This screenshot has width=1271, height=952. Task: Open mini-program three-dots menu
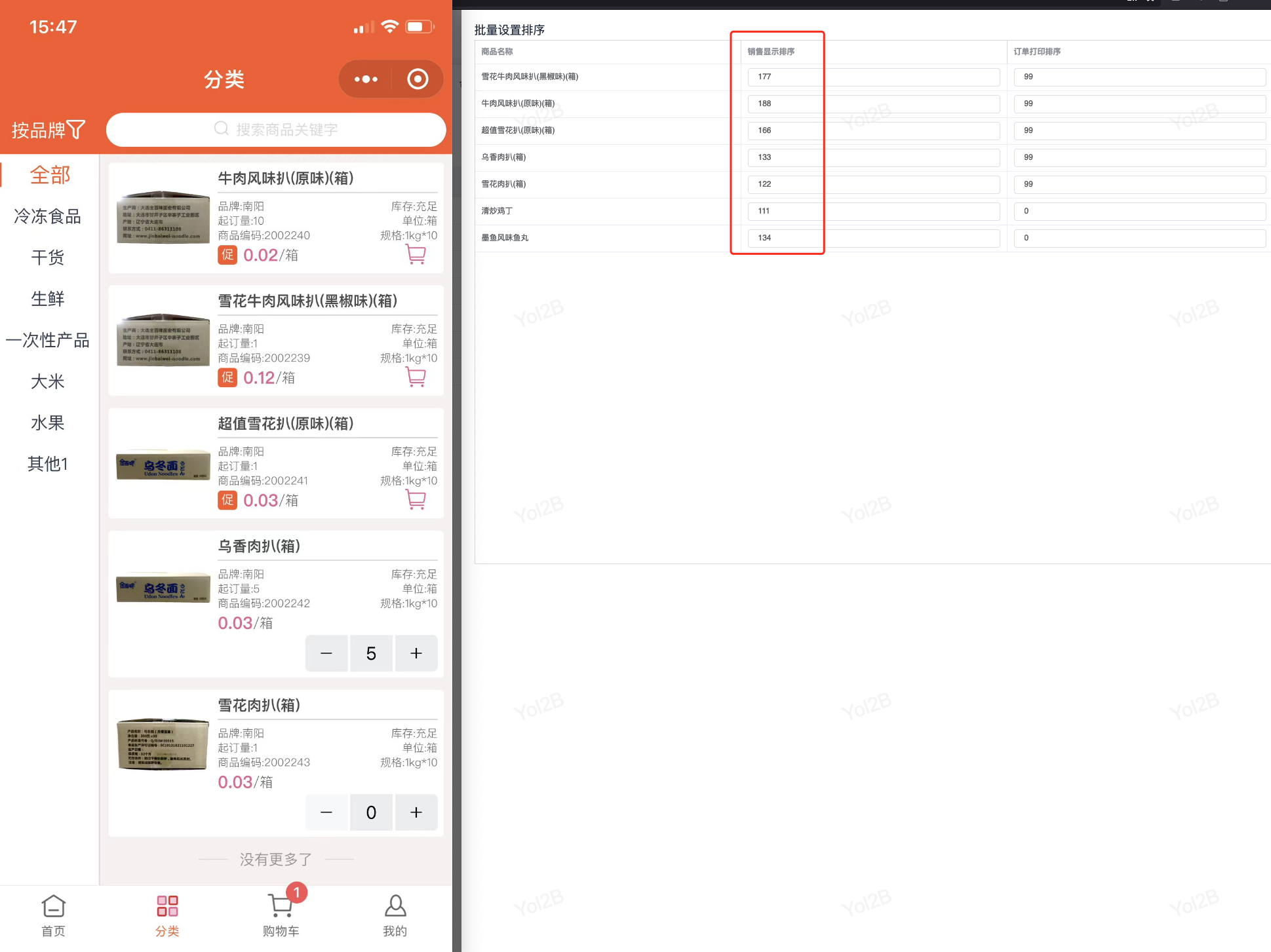coord(366,79)
